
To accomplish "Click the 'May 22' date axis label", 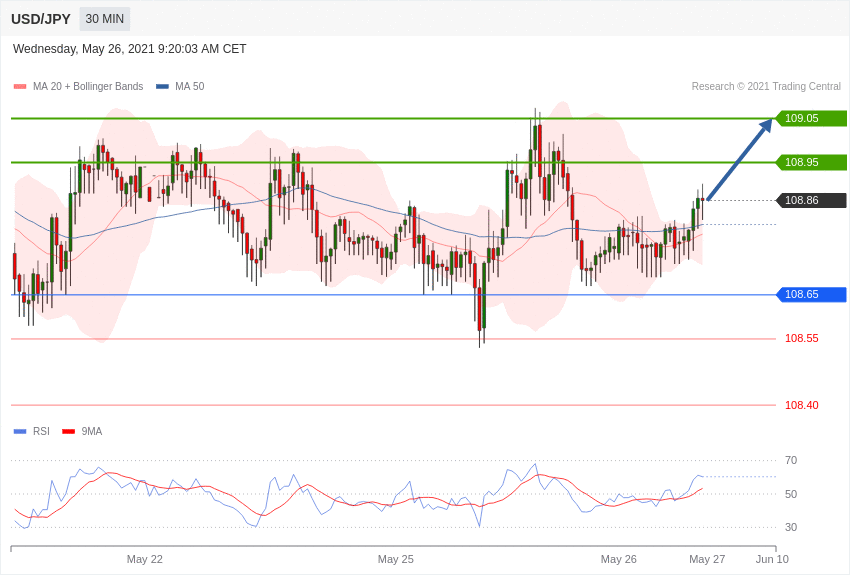I will pyautogui.click(x=145, y=559).
